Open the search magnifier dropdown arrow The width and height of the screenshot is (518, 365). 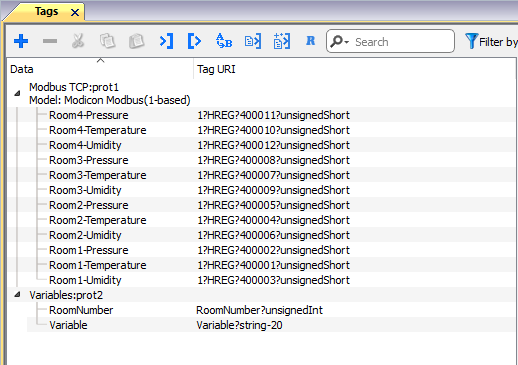tap(347, 42)
